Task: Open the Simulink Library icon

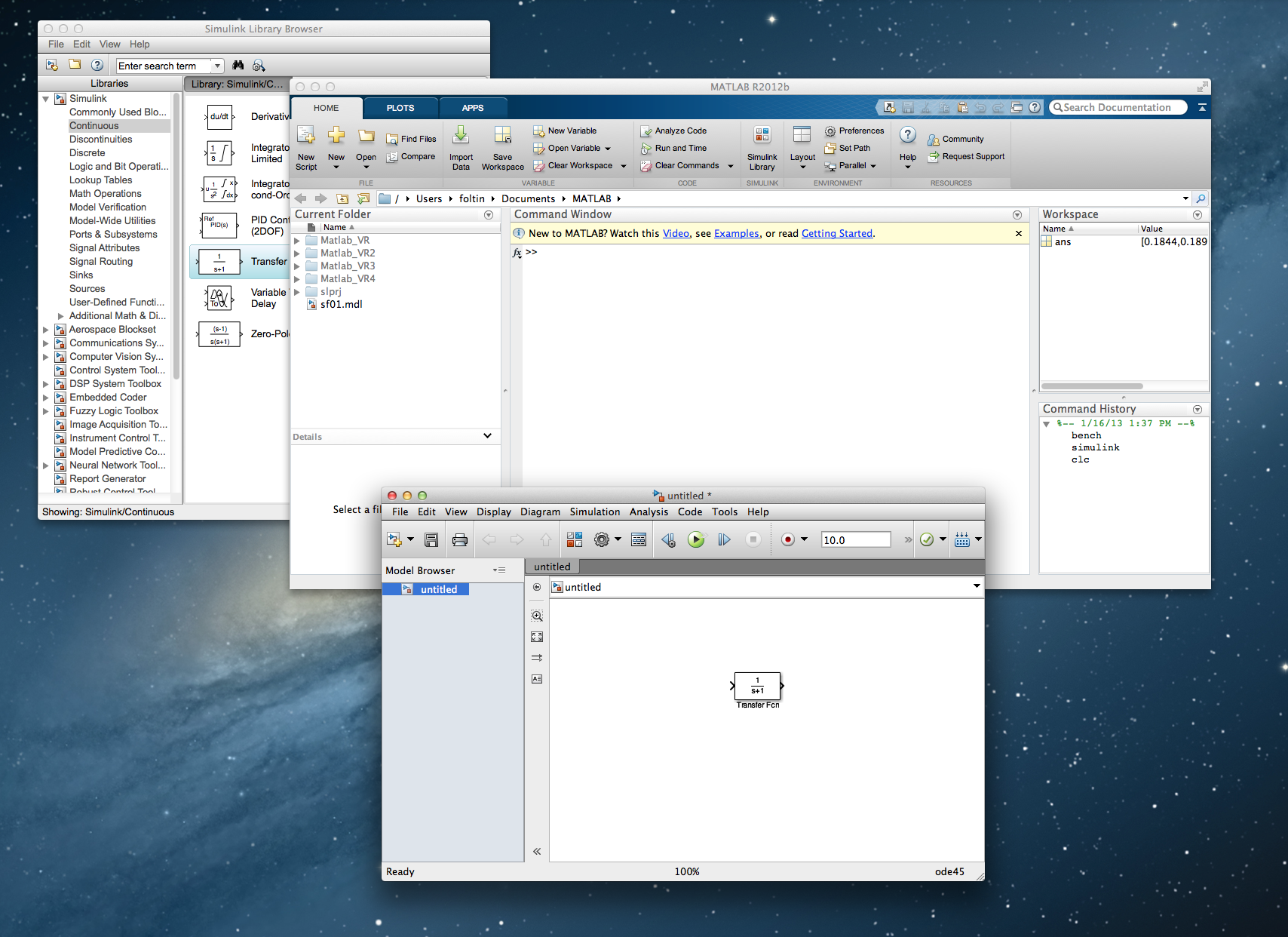Action: (762, 136)
